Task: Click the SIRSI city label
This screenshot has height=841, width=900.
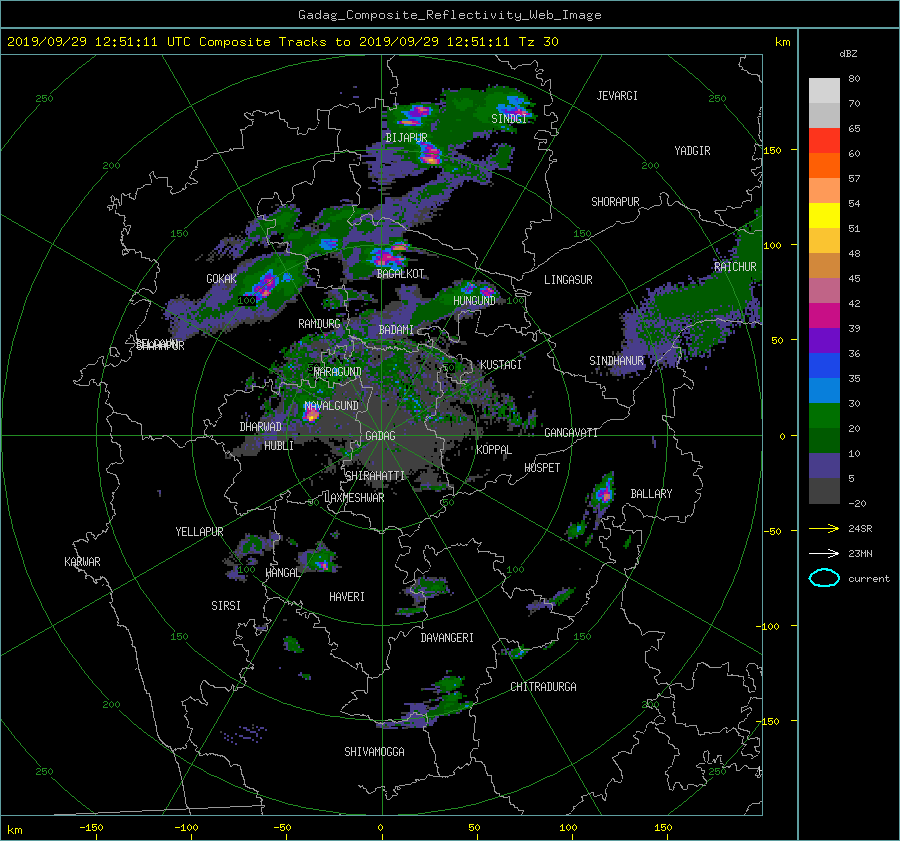Action: coord(226,606)
